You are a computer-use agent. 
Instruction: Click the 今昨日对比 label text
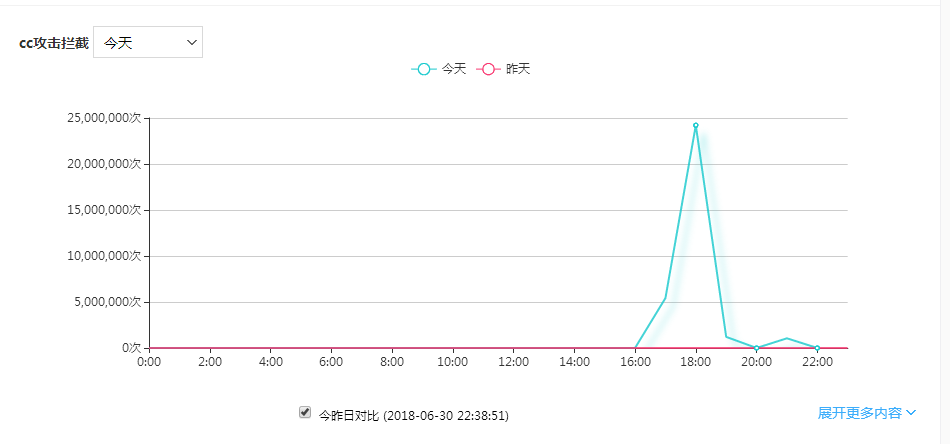pyautogui.click(x=348, y=414)
